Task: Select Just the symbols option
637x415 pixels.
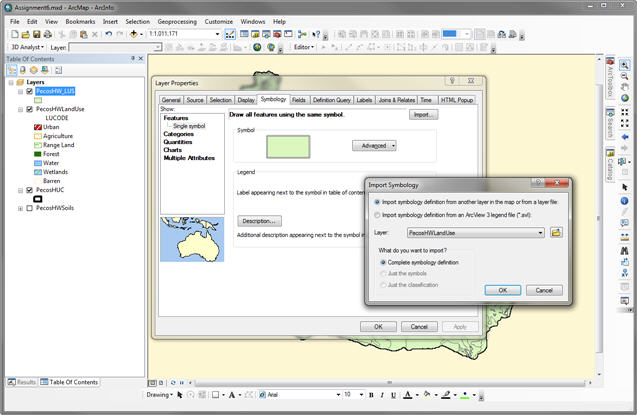Action: click(383, 273)
